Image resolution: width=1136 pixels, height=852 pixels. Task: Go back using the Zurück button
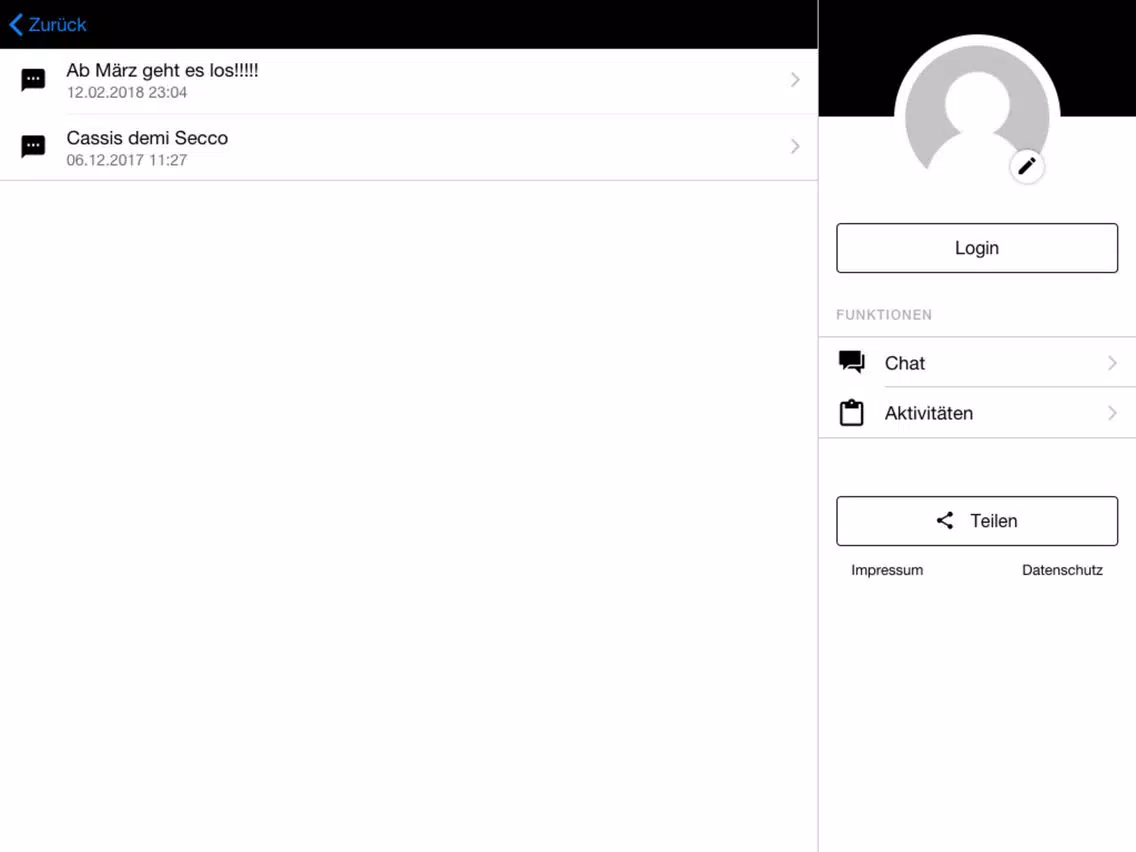48,25
